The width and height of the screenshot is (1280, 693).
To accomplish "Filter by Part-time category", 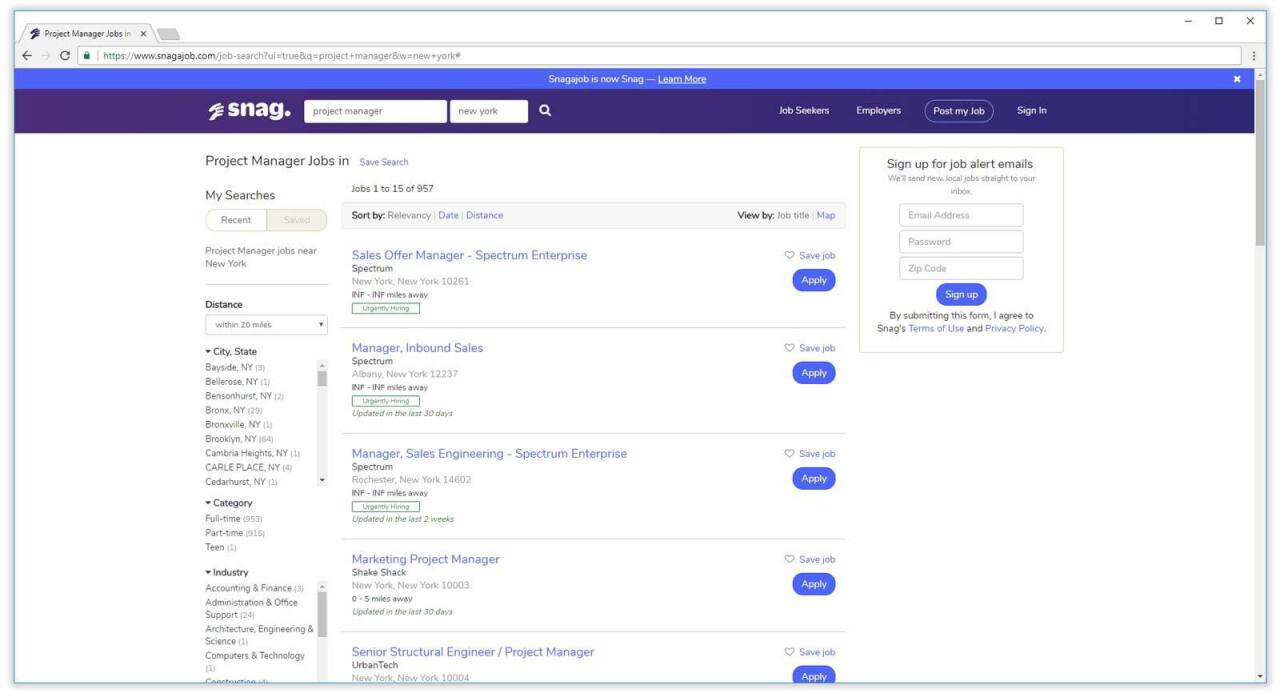I will [x=235, y=533].
